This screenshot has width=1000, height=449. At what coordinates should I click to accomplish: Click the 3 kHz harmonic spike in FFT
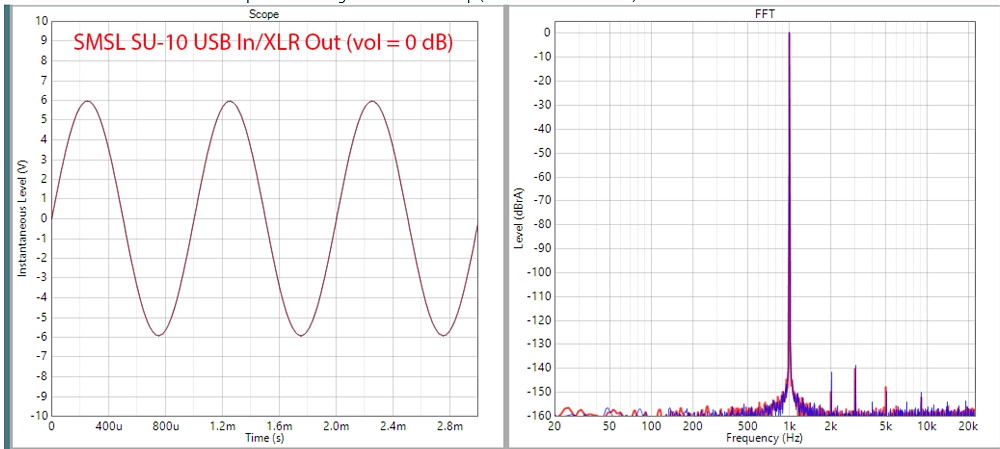click(855, 367)
